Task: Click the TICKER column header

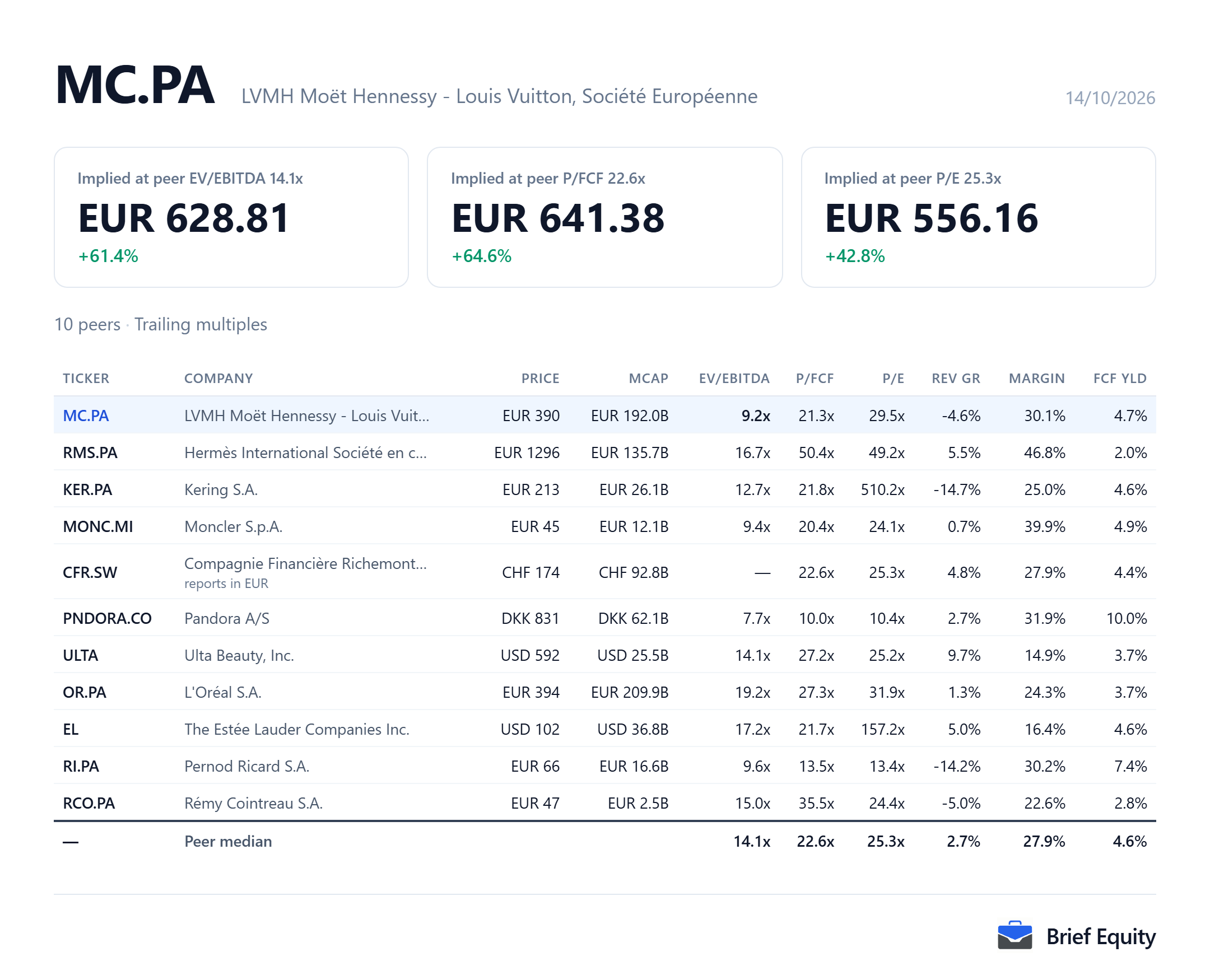Action: (86, 378)
